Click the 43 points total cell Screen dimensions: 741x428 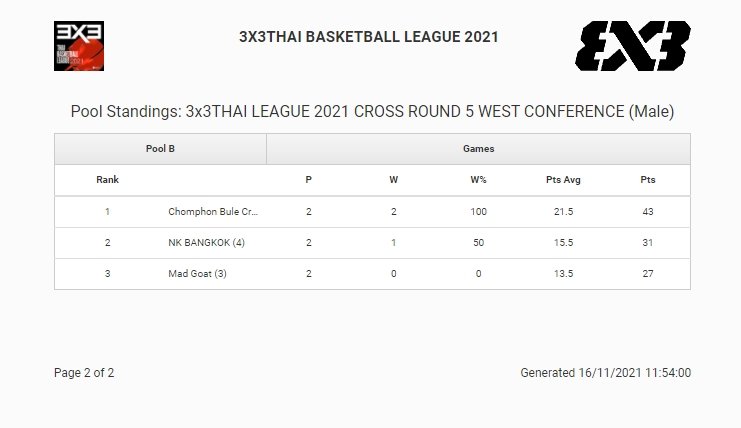(648, 212)
